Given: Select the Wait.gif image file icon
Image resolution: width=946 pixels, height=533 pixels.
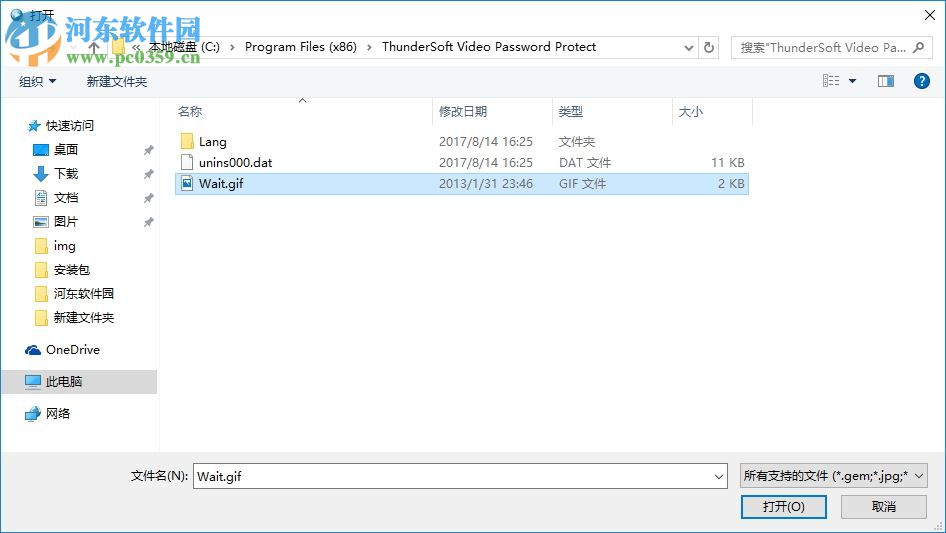Looking at the screenshot, I should (187, 184).
